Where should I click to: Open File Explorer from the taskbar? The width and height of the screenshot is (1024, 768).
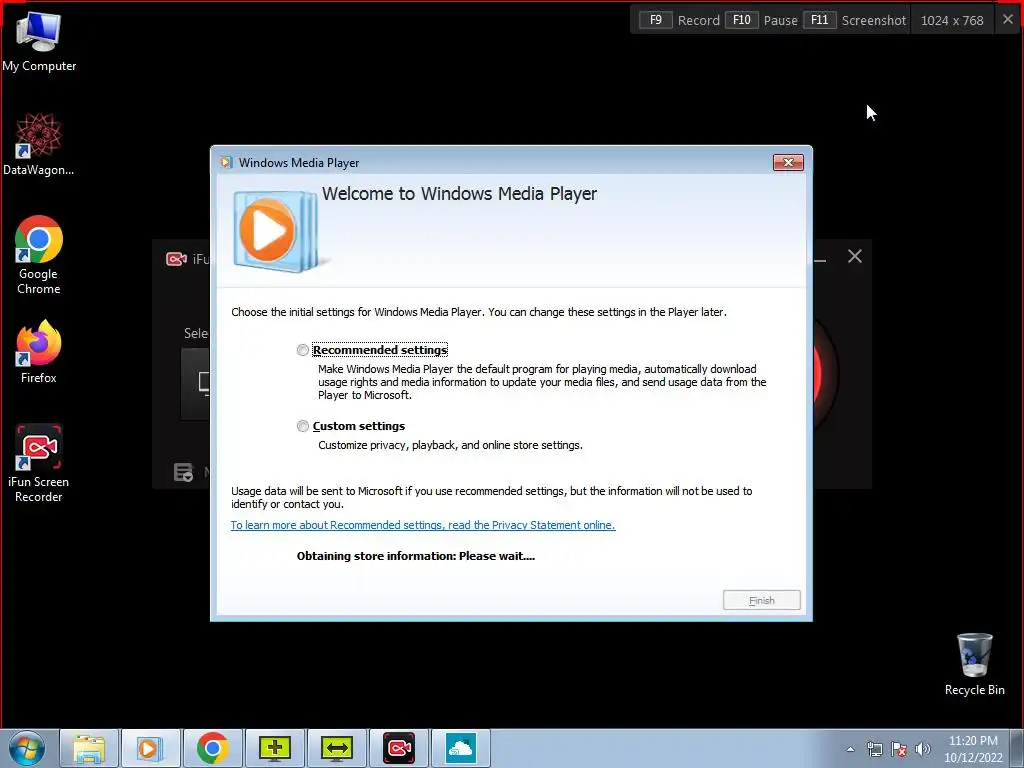coord(89,748)
